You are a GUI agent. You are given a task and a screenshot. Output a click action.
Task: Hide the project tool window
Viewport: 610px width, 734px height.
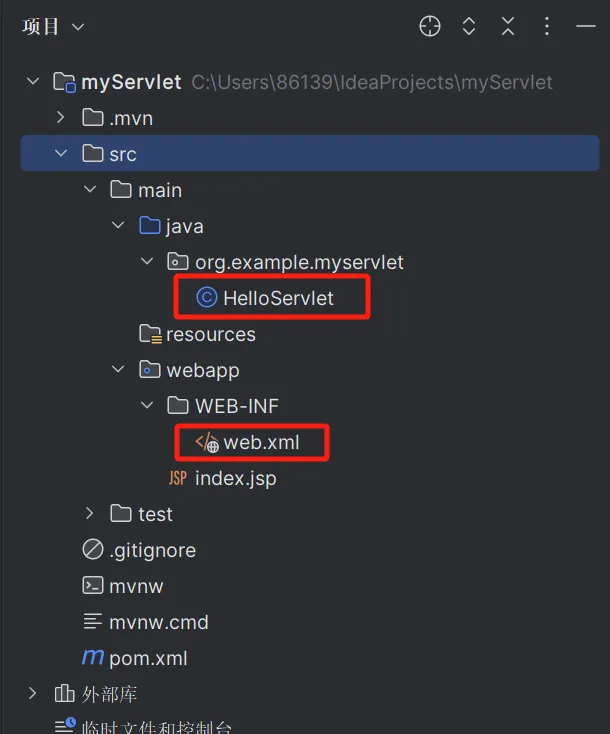586,26
